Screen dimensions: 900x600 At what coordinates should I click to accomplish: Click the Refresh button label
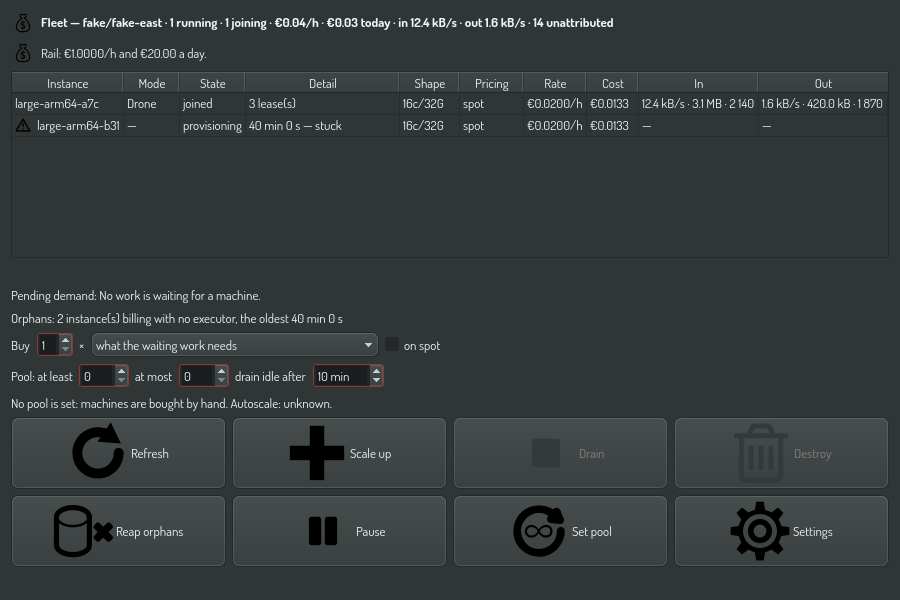(150, 454)
